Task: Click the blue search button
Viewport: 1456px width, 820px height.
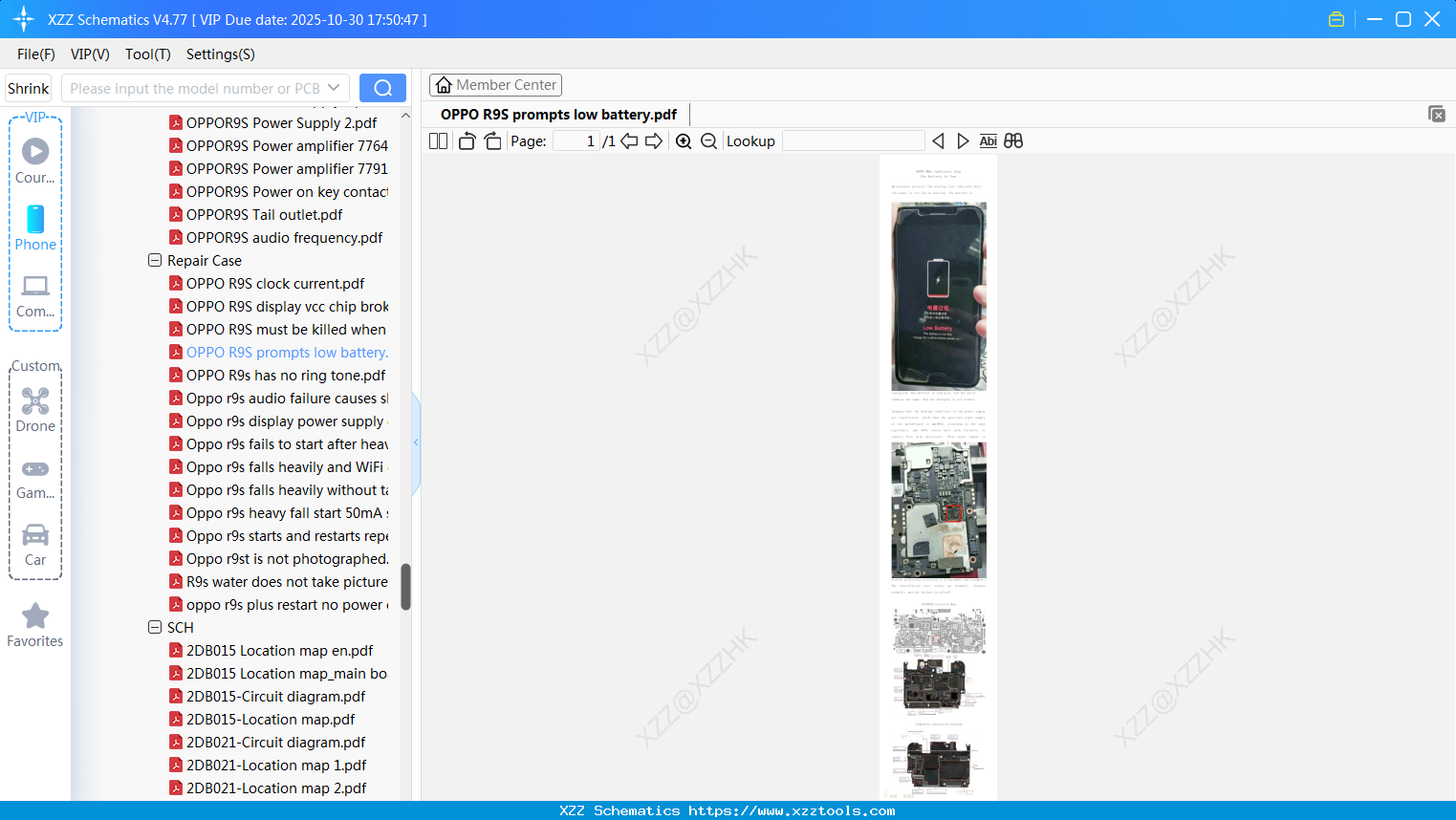Action: [x=382, y=88]
